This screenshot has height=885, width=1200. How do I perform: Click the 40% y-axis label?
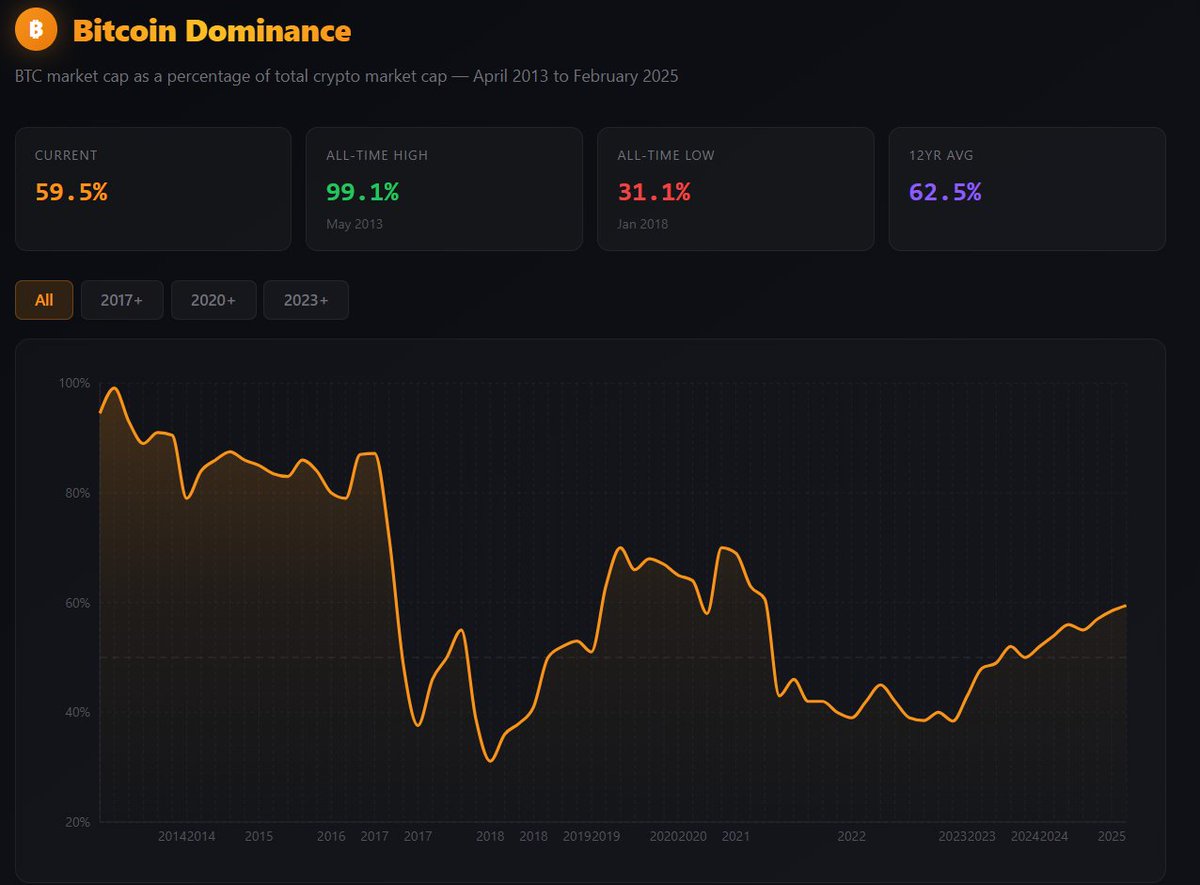click(77, 712)
